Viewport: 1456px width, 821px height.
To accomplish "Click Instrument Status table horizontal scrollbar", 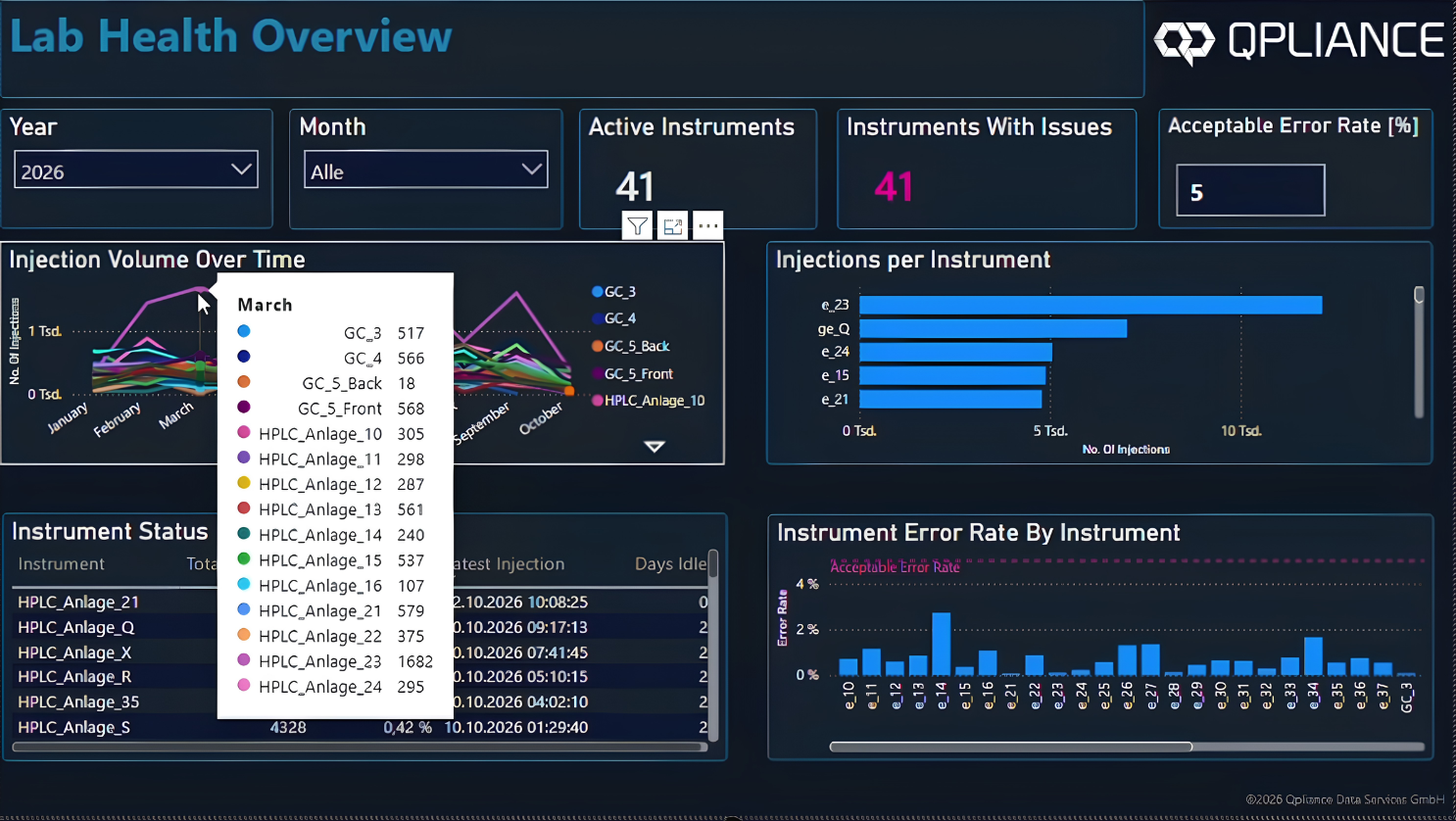I will 360,747.
